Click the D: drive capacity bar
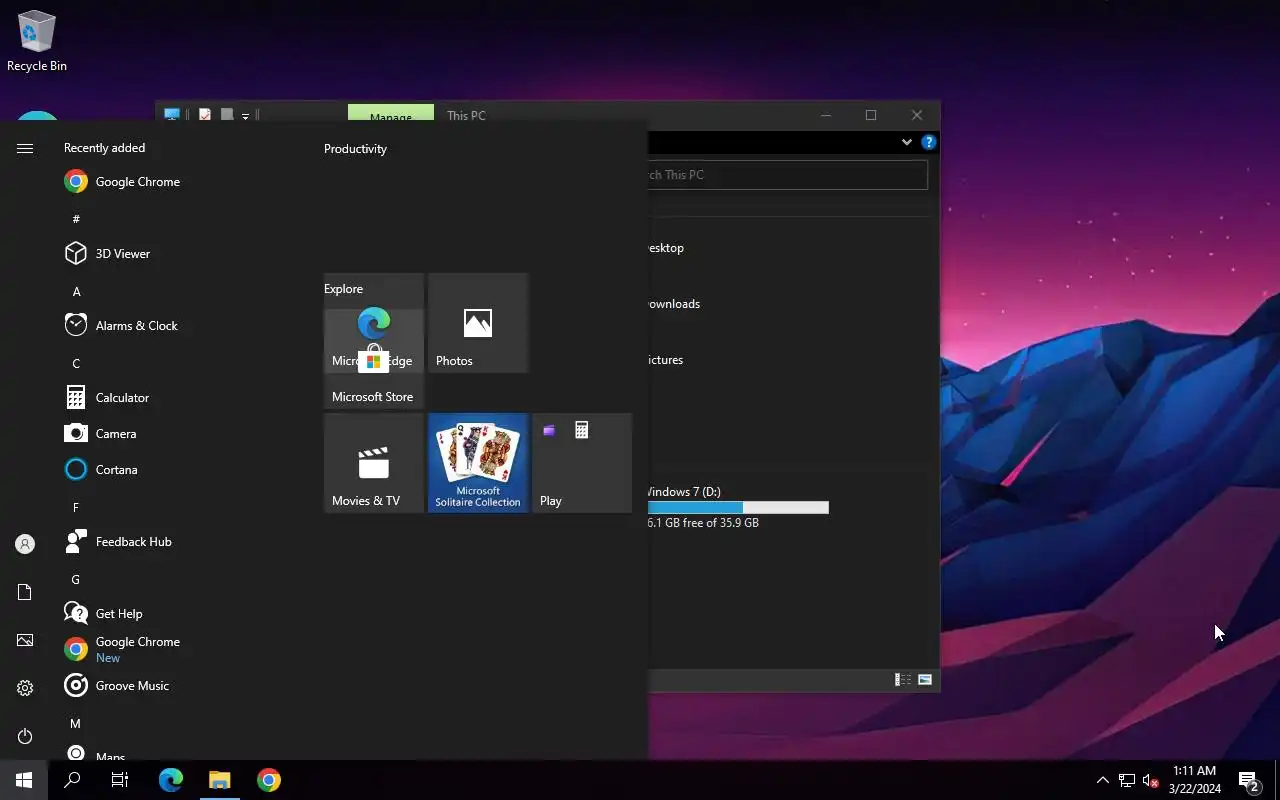Screen dimensions: 1280x800 pyautogui.click(x=738, y=508)
